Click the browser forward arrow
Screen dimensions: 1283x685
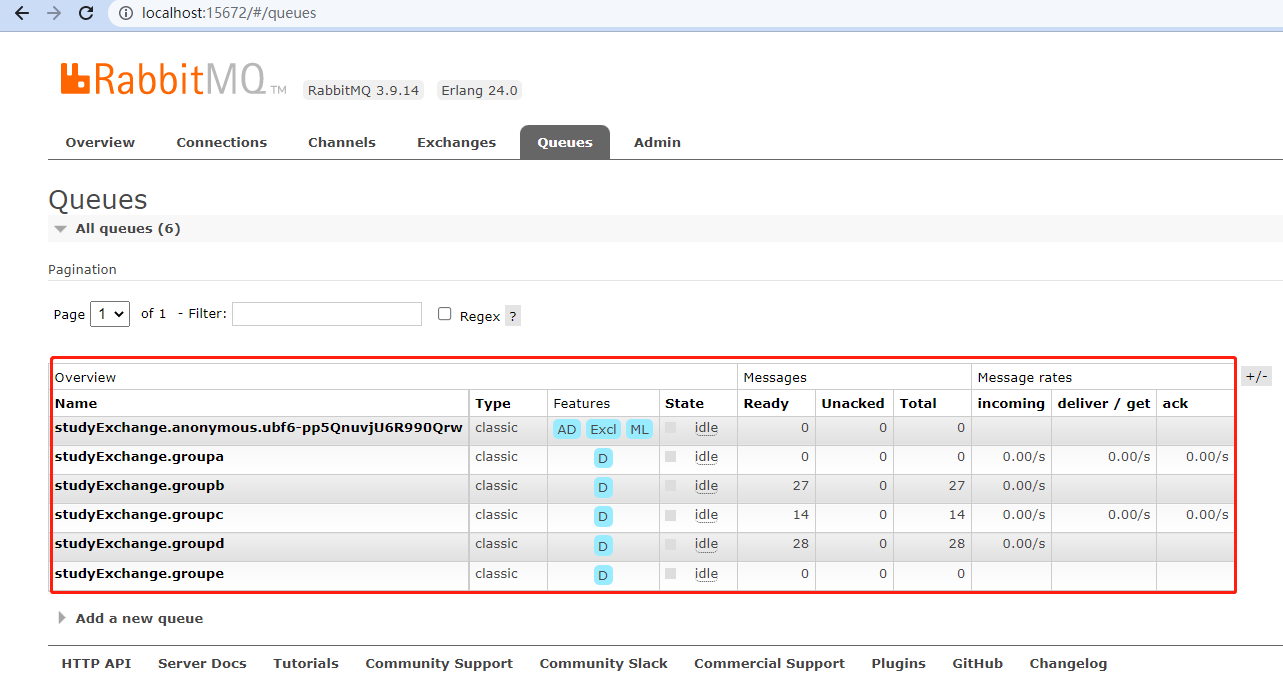[54, 13]
